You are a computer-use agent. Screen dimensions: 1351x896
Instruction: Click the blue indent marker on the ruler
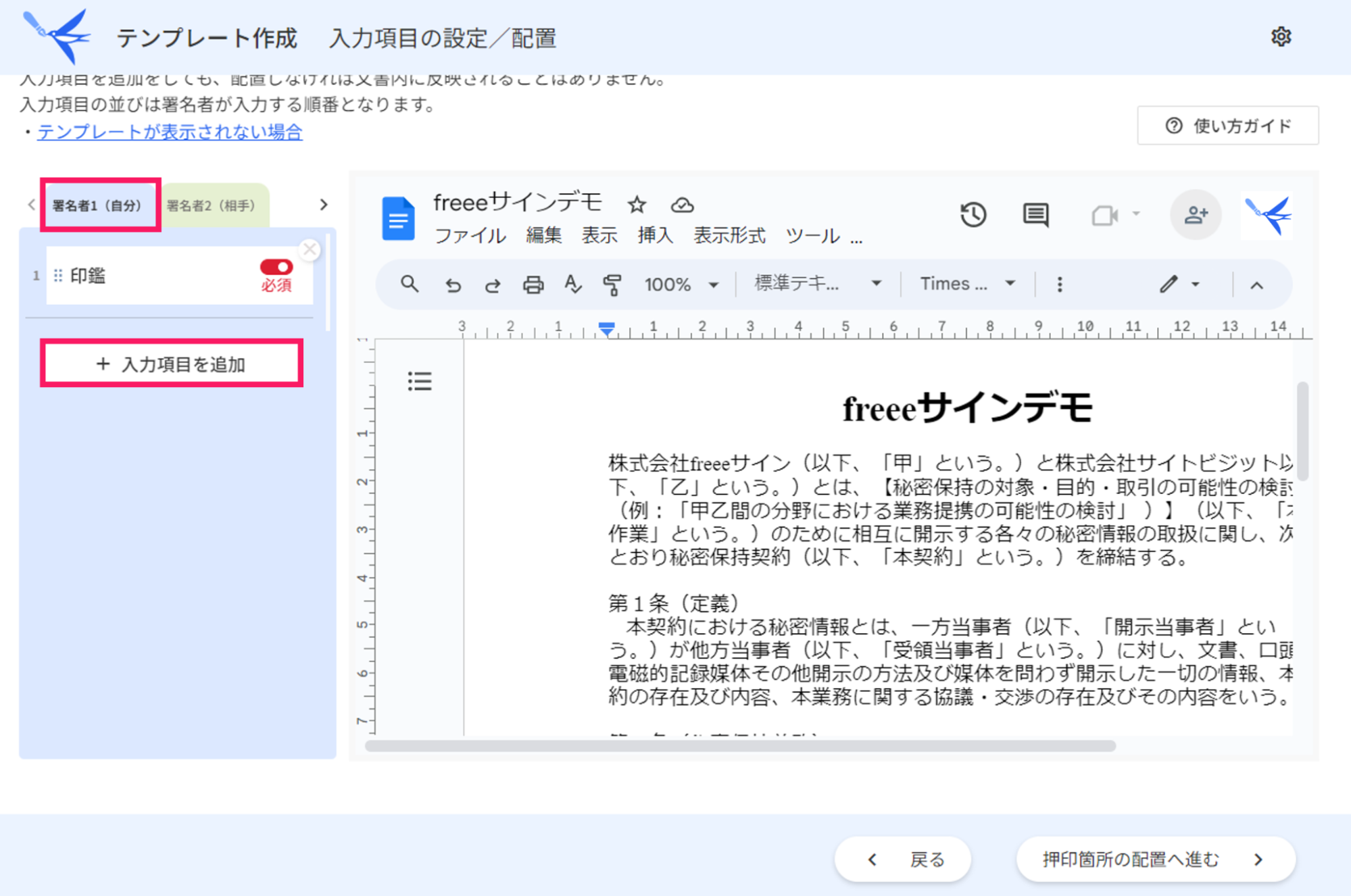pyautogui.click(x=606, y=328)
